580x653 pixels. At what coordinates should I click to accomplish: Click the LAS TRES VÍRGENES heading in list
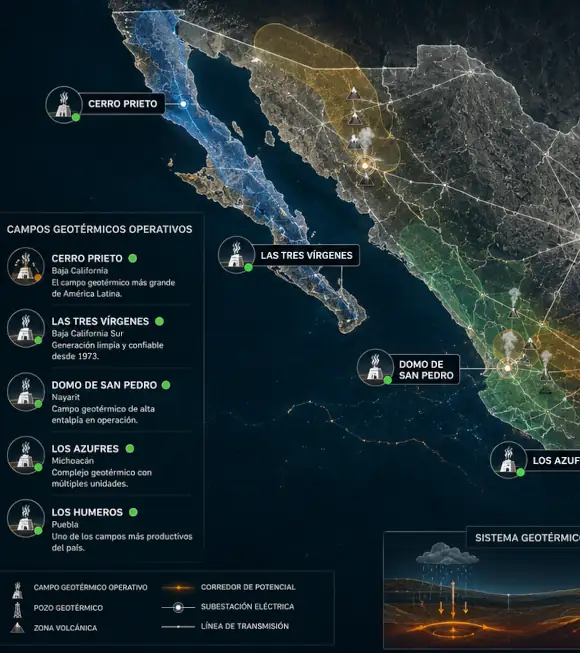(100, 321)
